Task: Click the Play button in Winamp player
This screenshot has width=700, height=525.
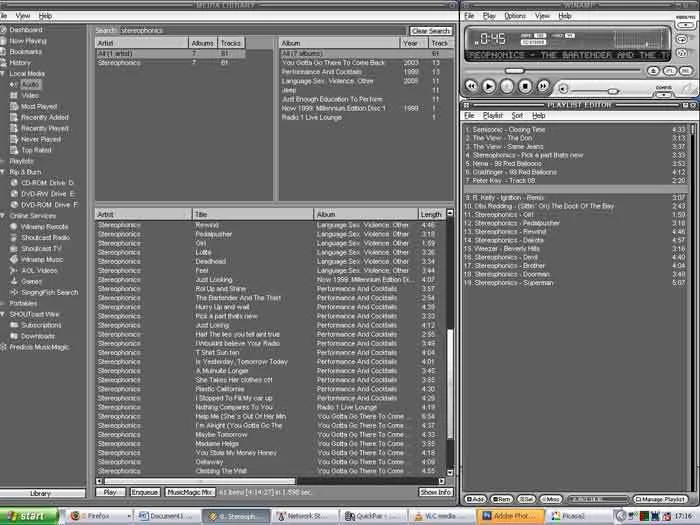Action: click(489, 86)
